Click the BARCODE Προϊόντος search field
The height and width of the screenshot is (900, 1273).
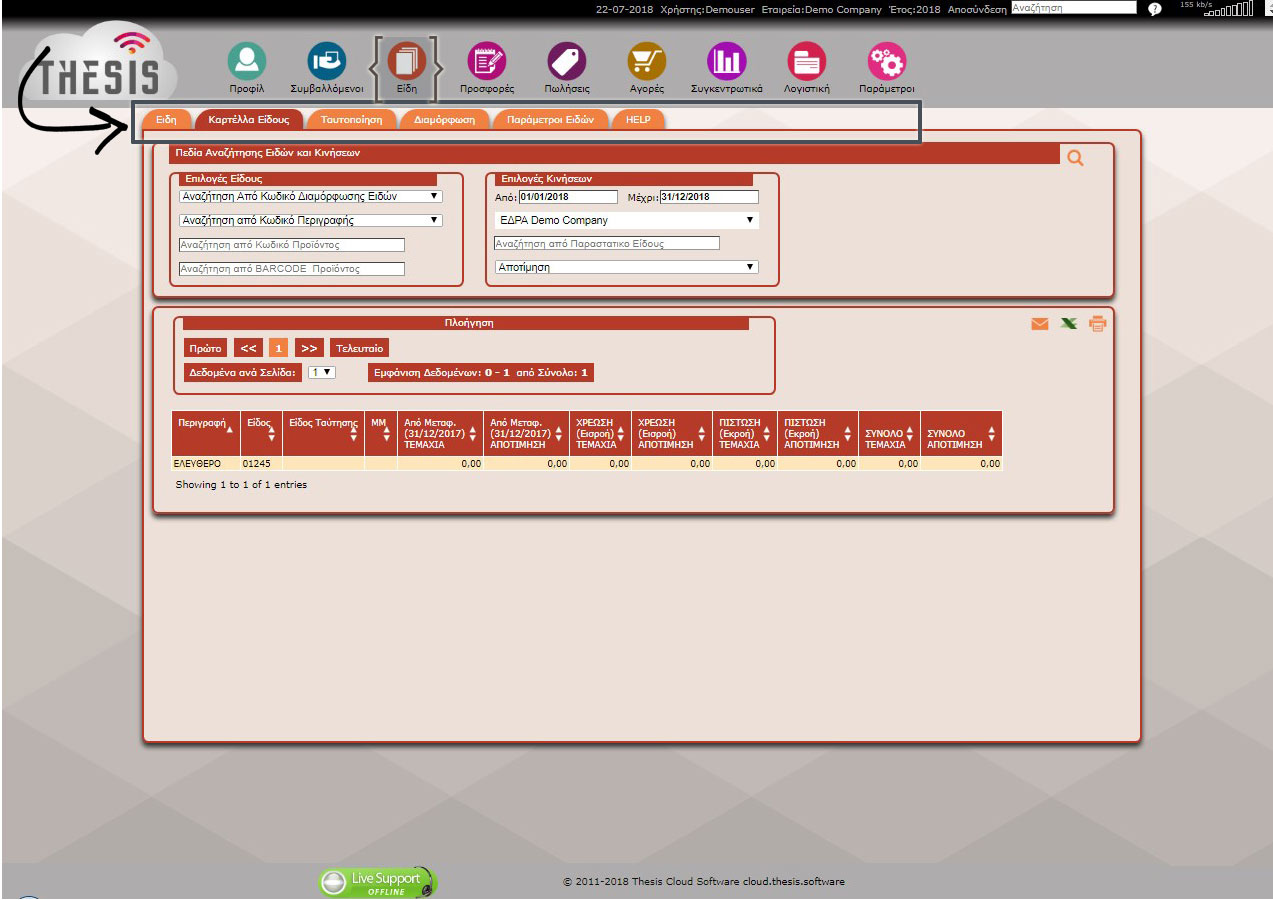pos(292,269)
